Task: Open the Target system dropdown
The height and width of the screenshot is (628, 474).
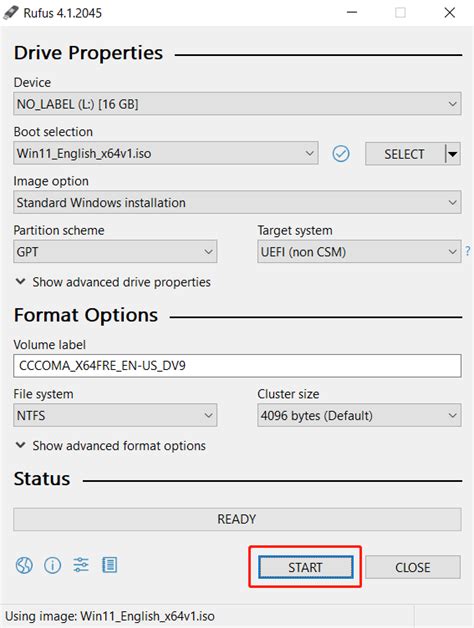Action: (359, 252)
